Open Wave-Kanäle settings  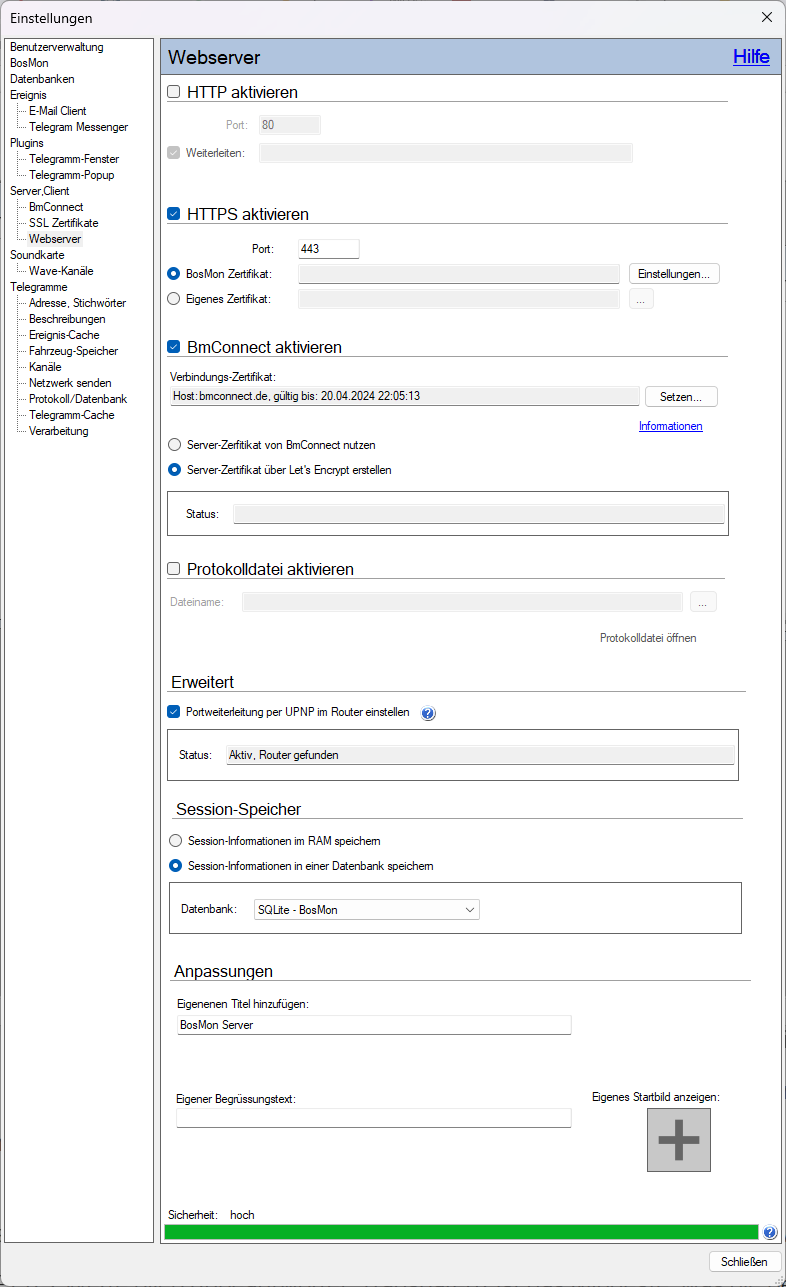[61, 271]
